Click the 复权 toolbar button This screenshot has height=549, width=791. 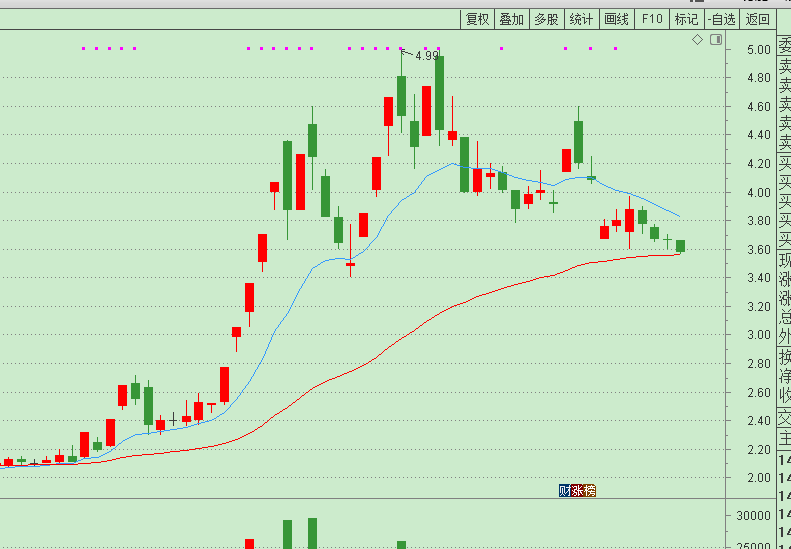tap(477, 19)
